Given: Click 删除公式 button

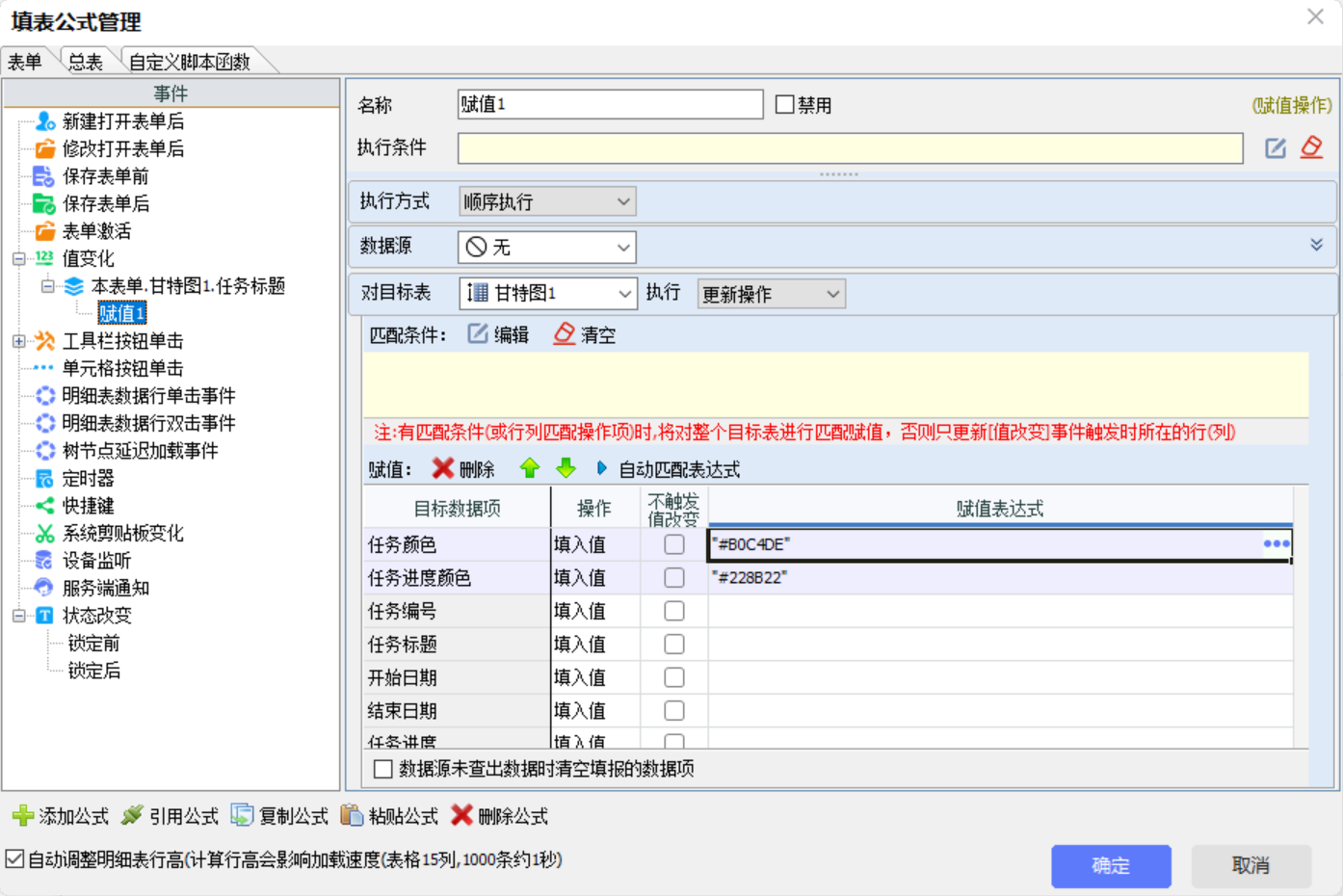Looking at the screenshot, I should [500, 816].
